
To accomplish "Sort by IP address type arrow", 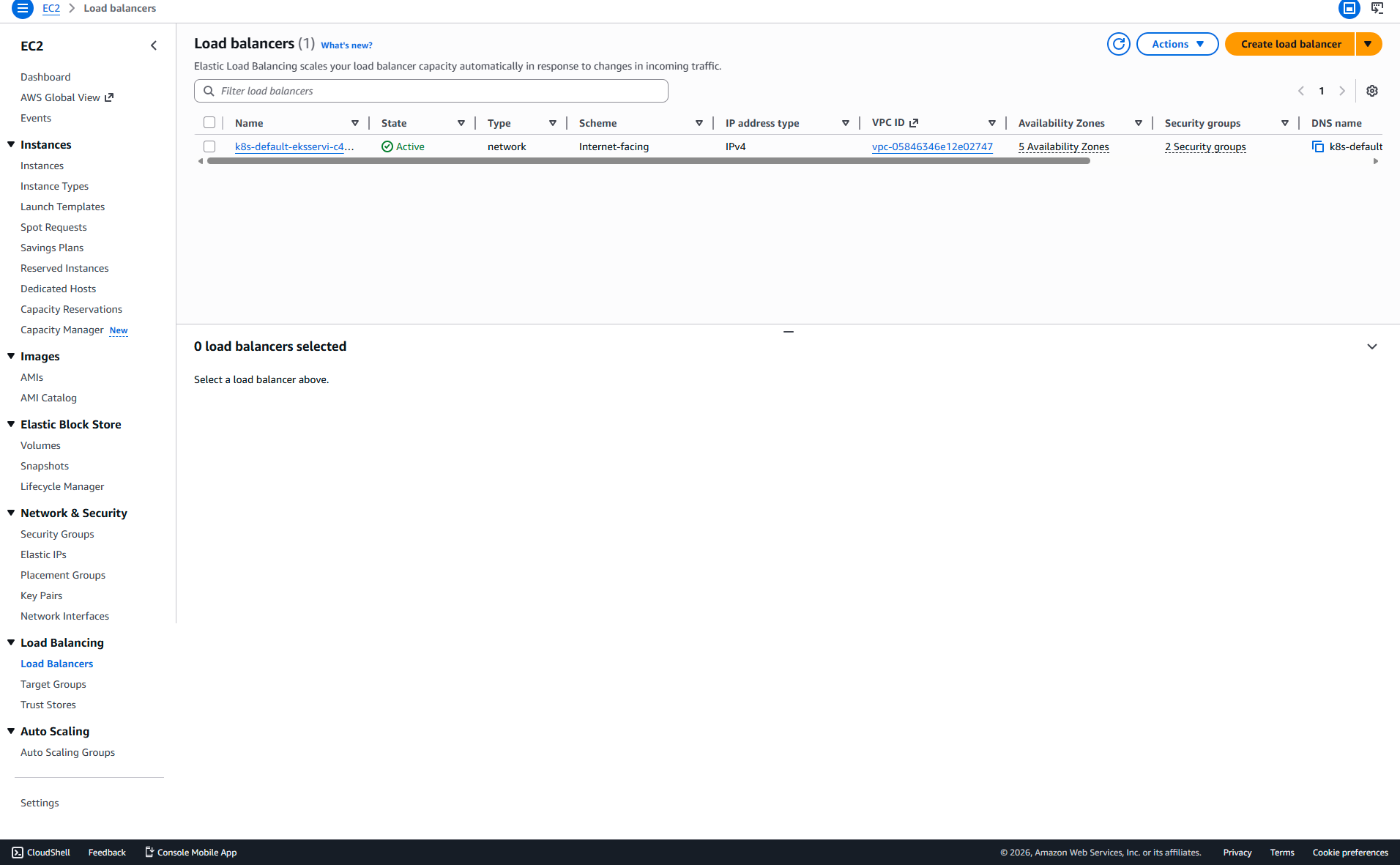I will click(846, 123).
